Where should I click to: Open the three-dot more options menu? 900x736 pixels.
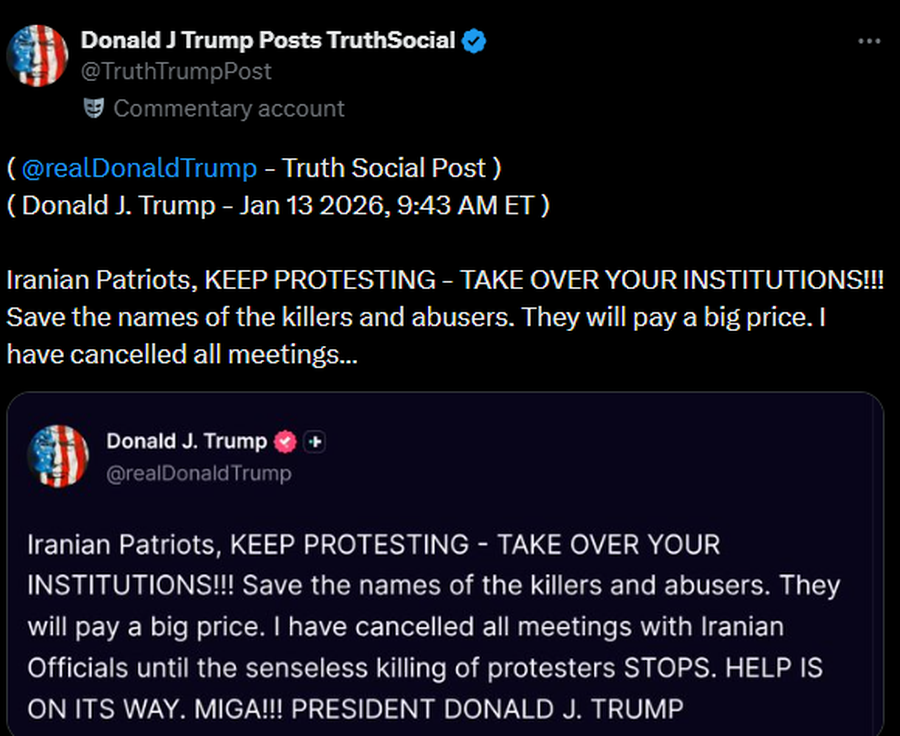coord(870,42)
